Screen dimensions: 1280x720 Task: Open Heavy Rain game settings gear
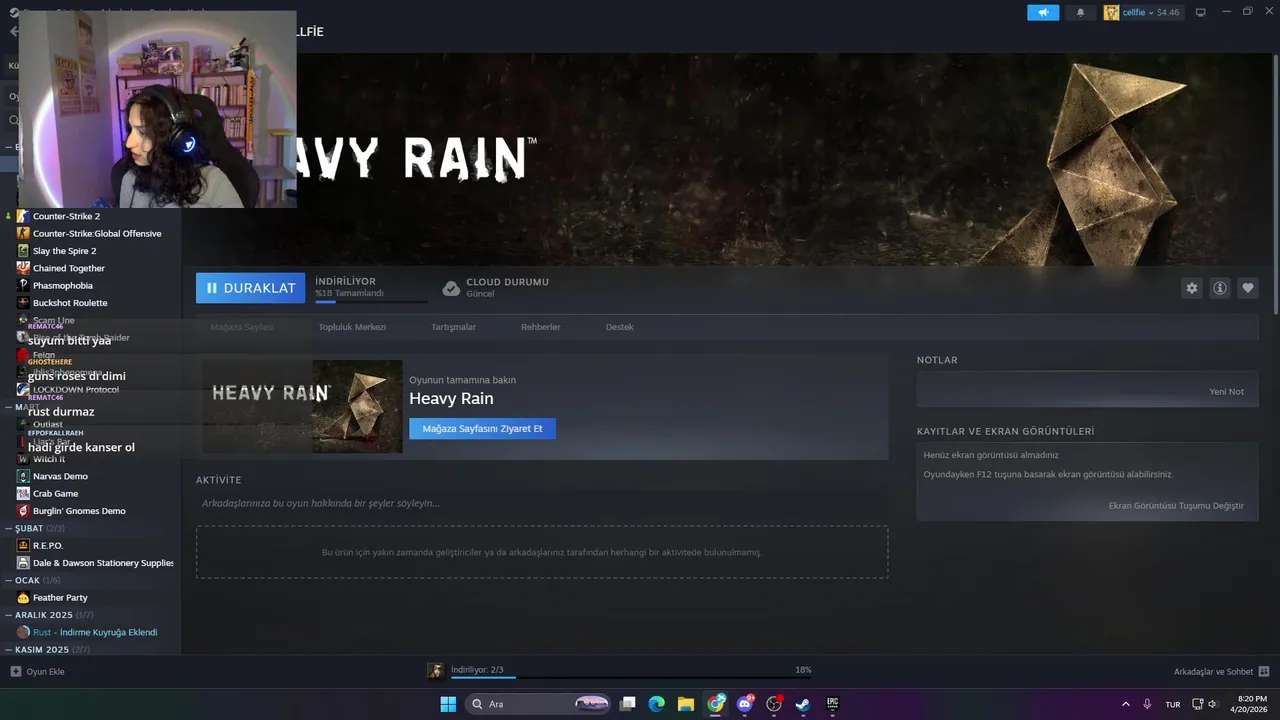(1191, 288)
